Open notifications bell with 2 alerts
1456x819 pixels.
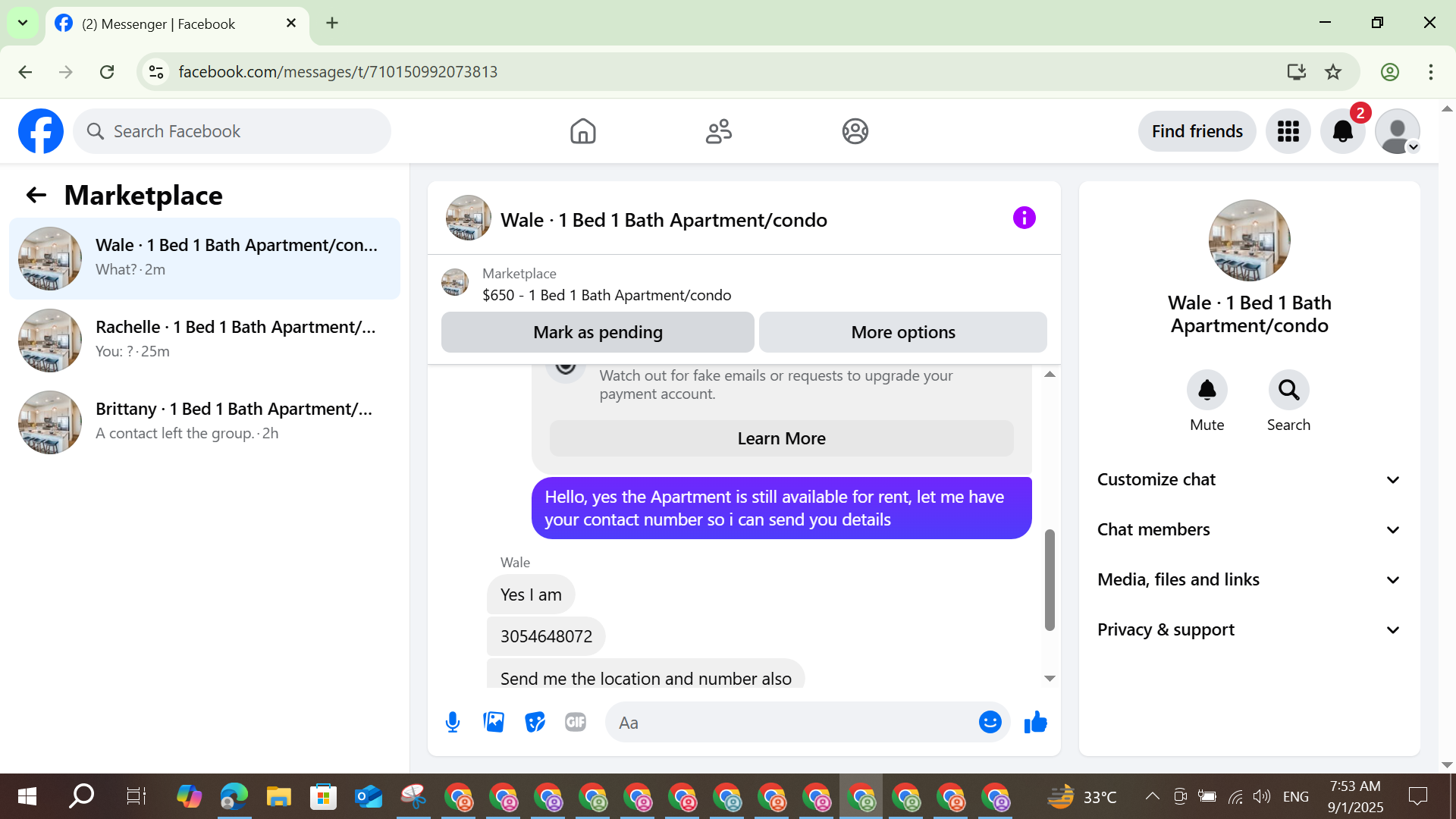click(1342, 131)
